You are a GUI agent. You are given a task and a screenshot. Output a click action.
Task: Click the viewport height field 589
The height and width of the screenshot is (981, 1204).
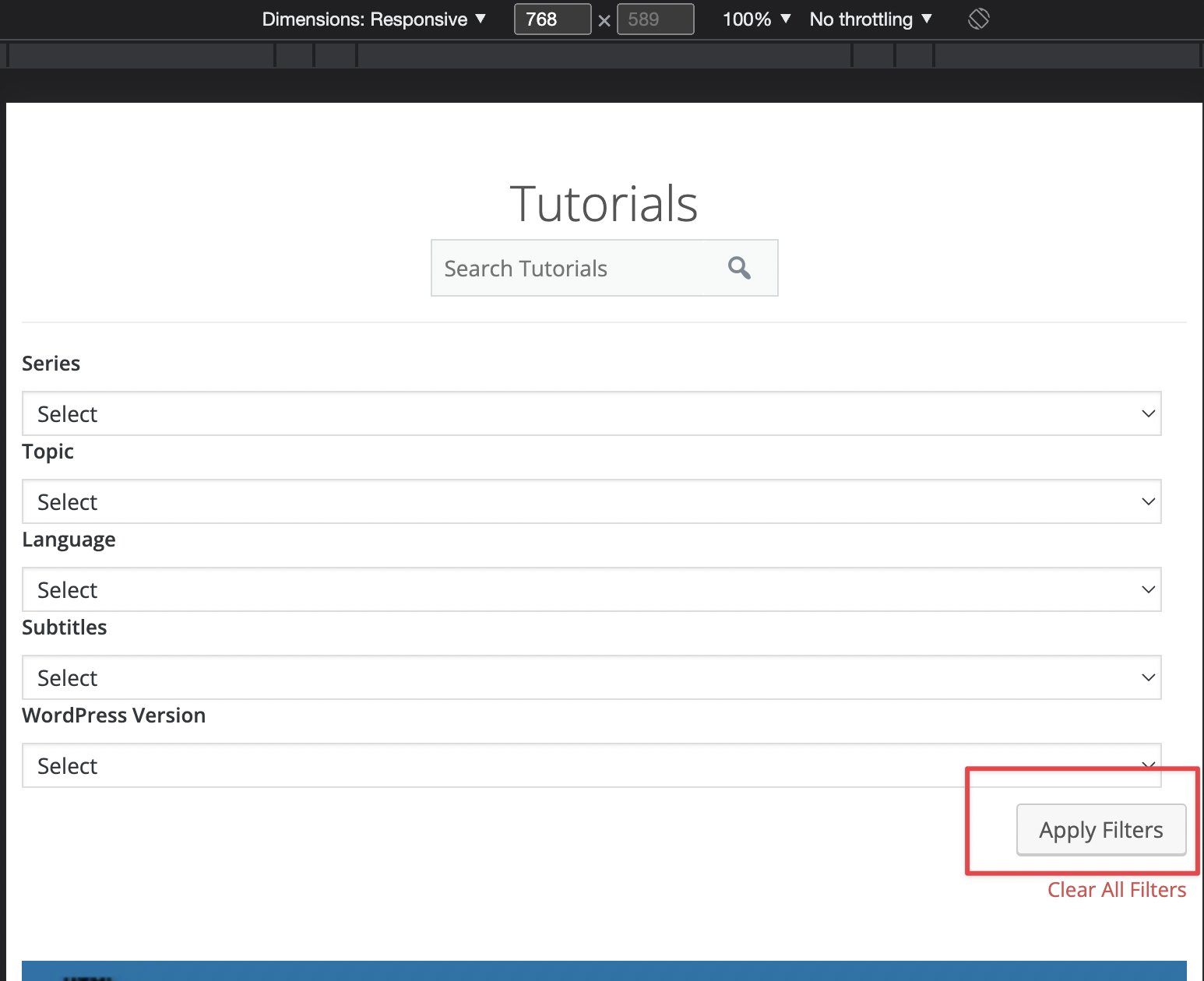click(x=656, y=19)
